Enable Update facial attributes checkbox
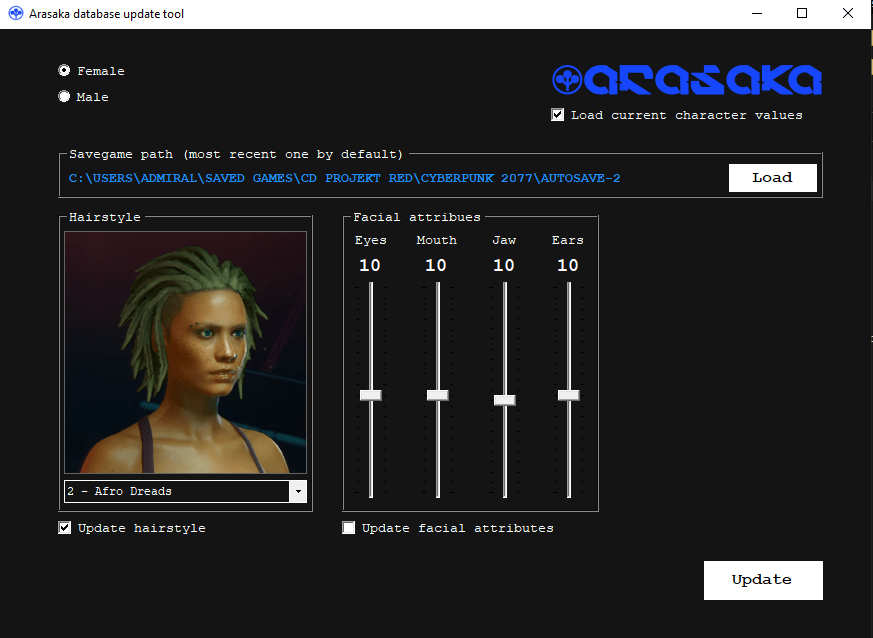Image resolution: width=873 pixels, height=638 pixels. pyautogui.click(x=349, y=528)
